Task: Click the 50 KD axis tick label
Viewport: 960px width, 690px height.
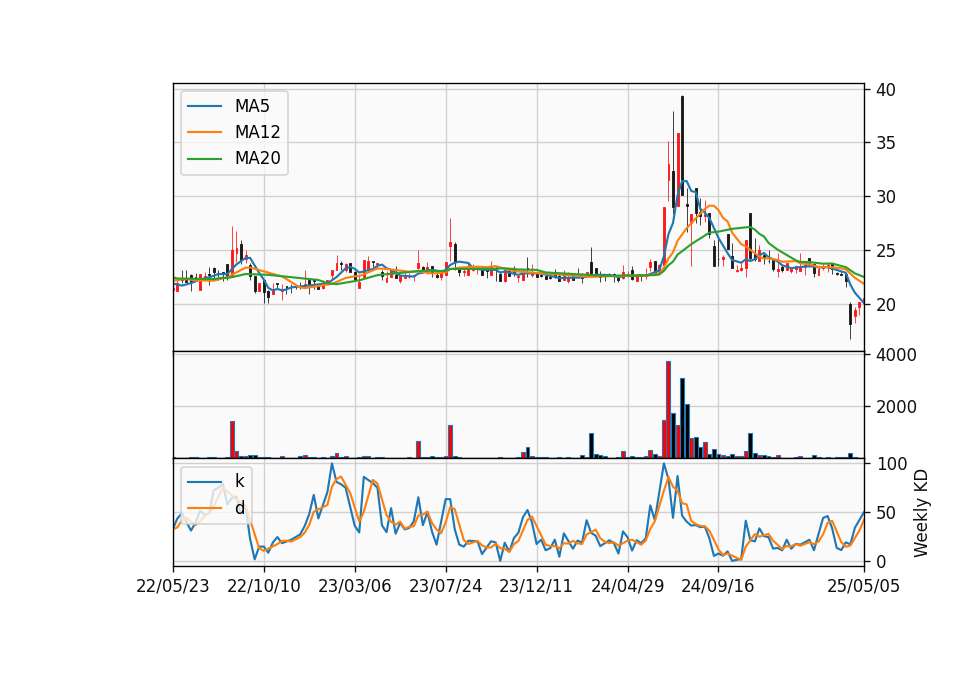Action: click(885, 513)
